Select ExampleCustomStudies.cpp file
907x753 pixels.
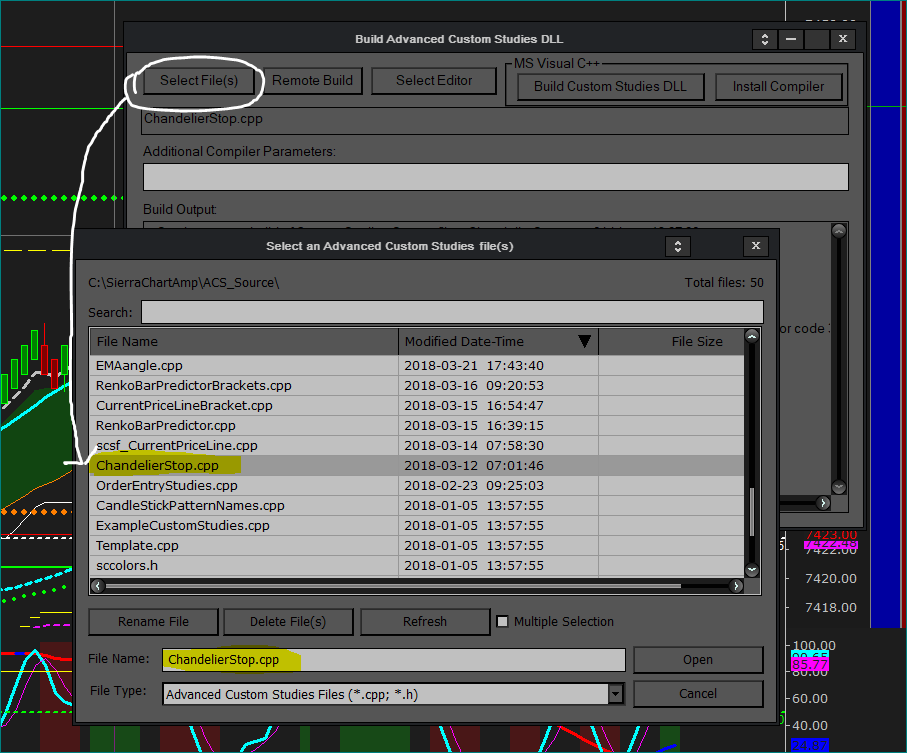417,526
